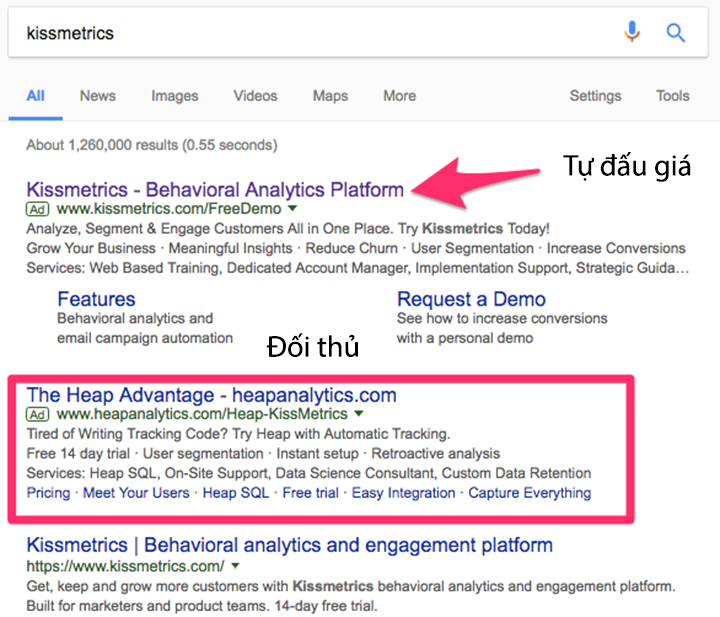Open search Settings
This screenshot has height=617, width=720.
tap(596, 96)
